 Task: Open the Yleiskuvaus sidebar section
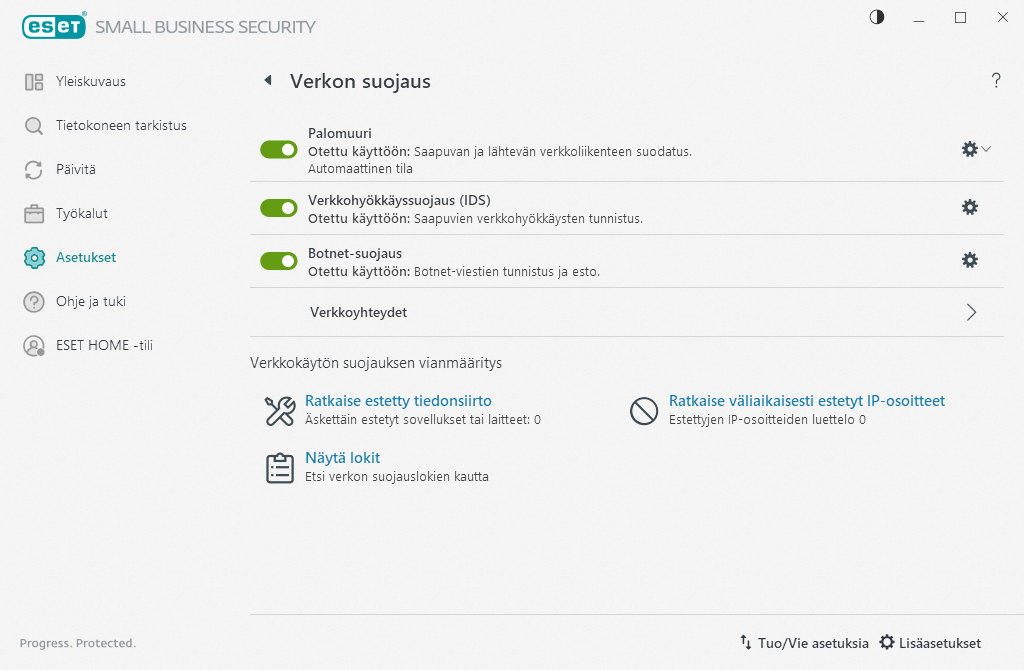click(x=90, y=82)
